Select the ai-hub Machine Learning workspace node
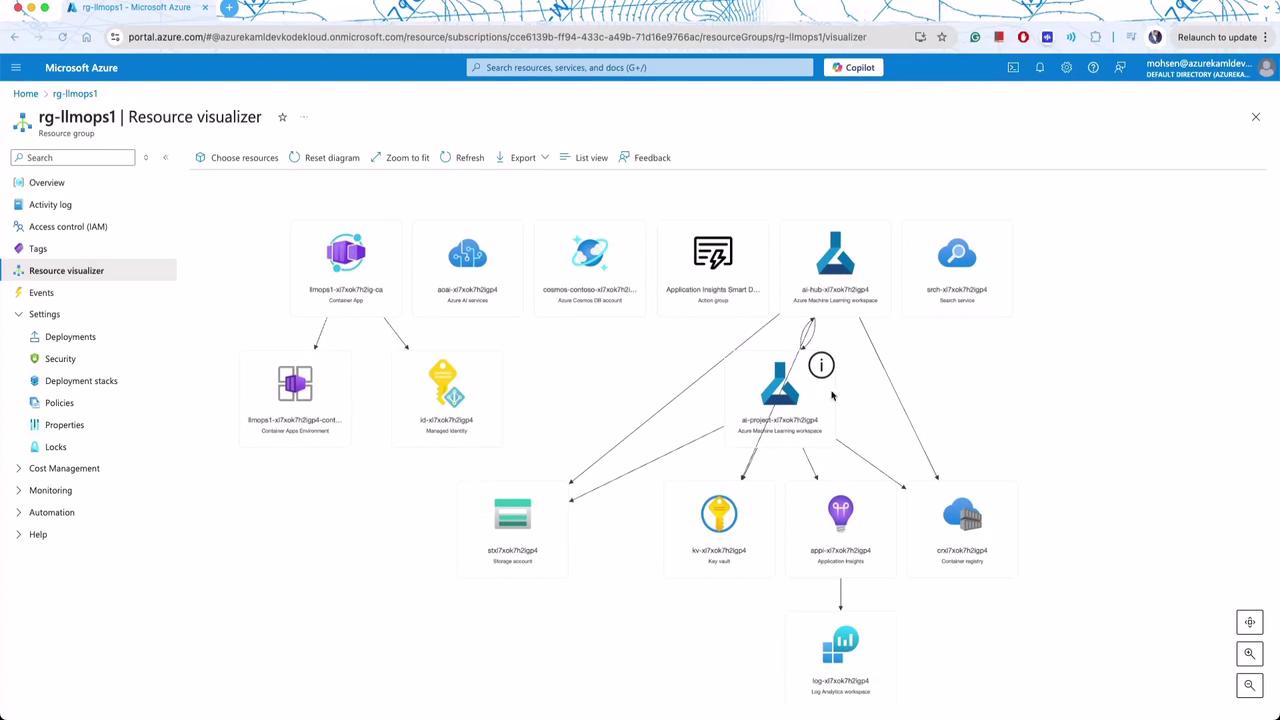The image size is (1280, 720). click(x=835, y=268)
